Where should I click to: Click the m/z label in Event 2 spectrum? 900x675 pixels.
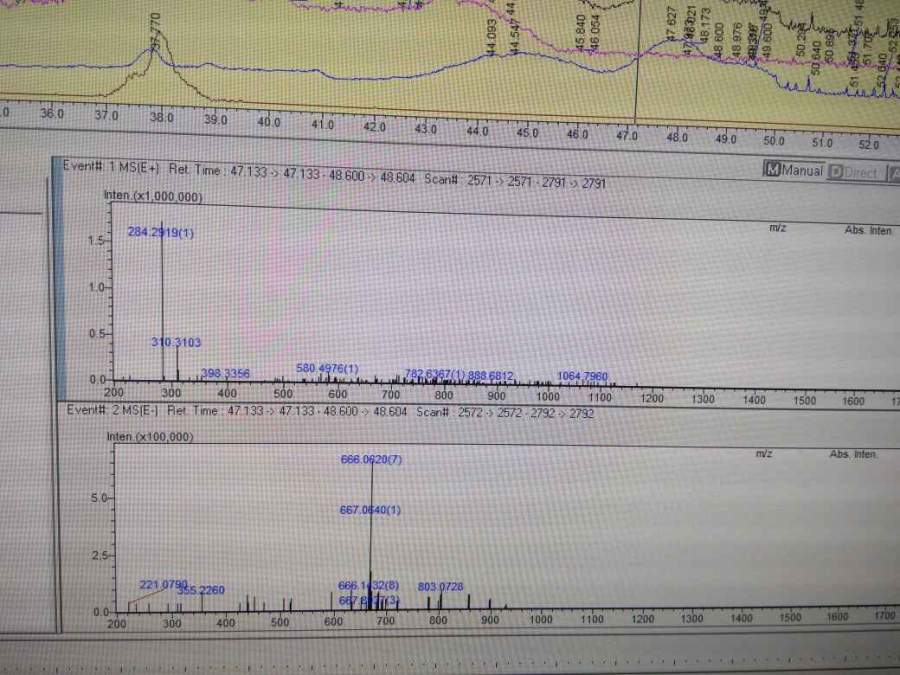pos(764,453)
